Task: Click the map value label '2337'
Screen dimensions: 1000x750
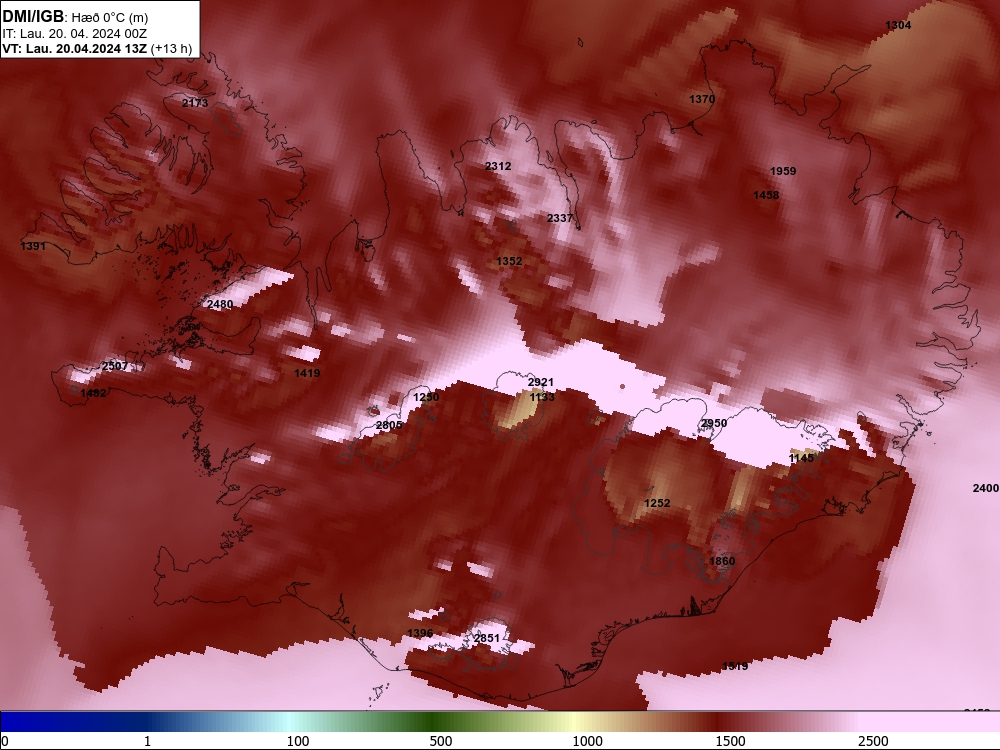Action: [x=559, y=218]
